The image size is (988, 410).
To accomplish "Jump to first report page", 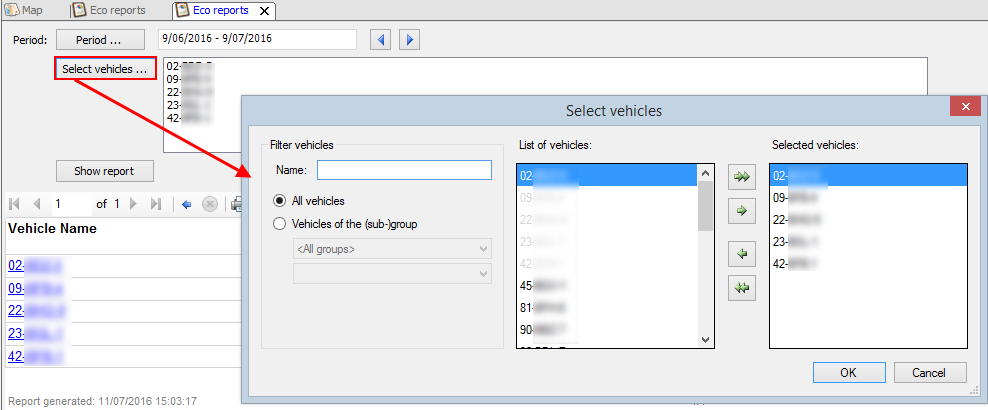I will (x=15, y=204).
